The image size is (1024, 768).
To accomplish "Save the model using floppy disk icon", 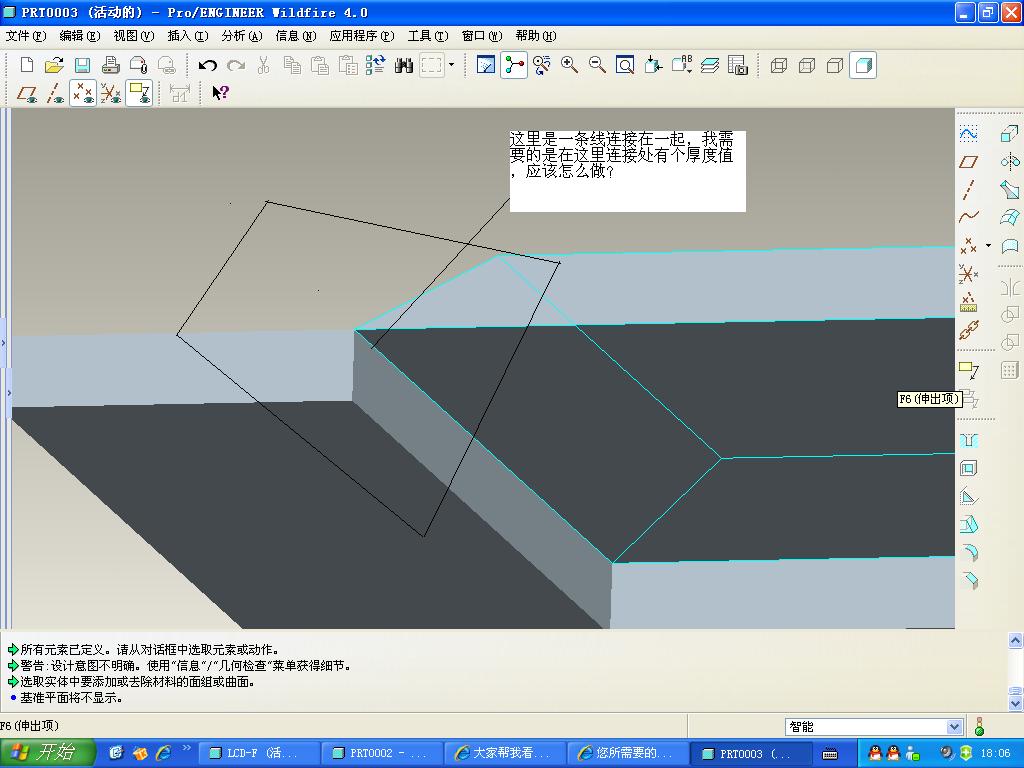I will pyautogui.click(x=82, y=65).
